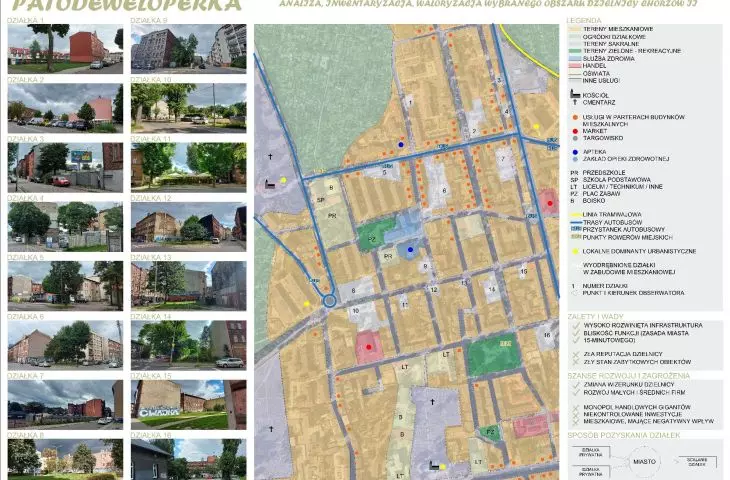Click the yellow Lokalne Dominanty dot in legend
Viewport: 730px width, 480px height.
(575, 251)
